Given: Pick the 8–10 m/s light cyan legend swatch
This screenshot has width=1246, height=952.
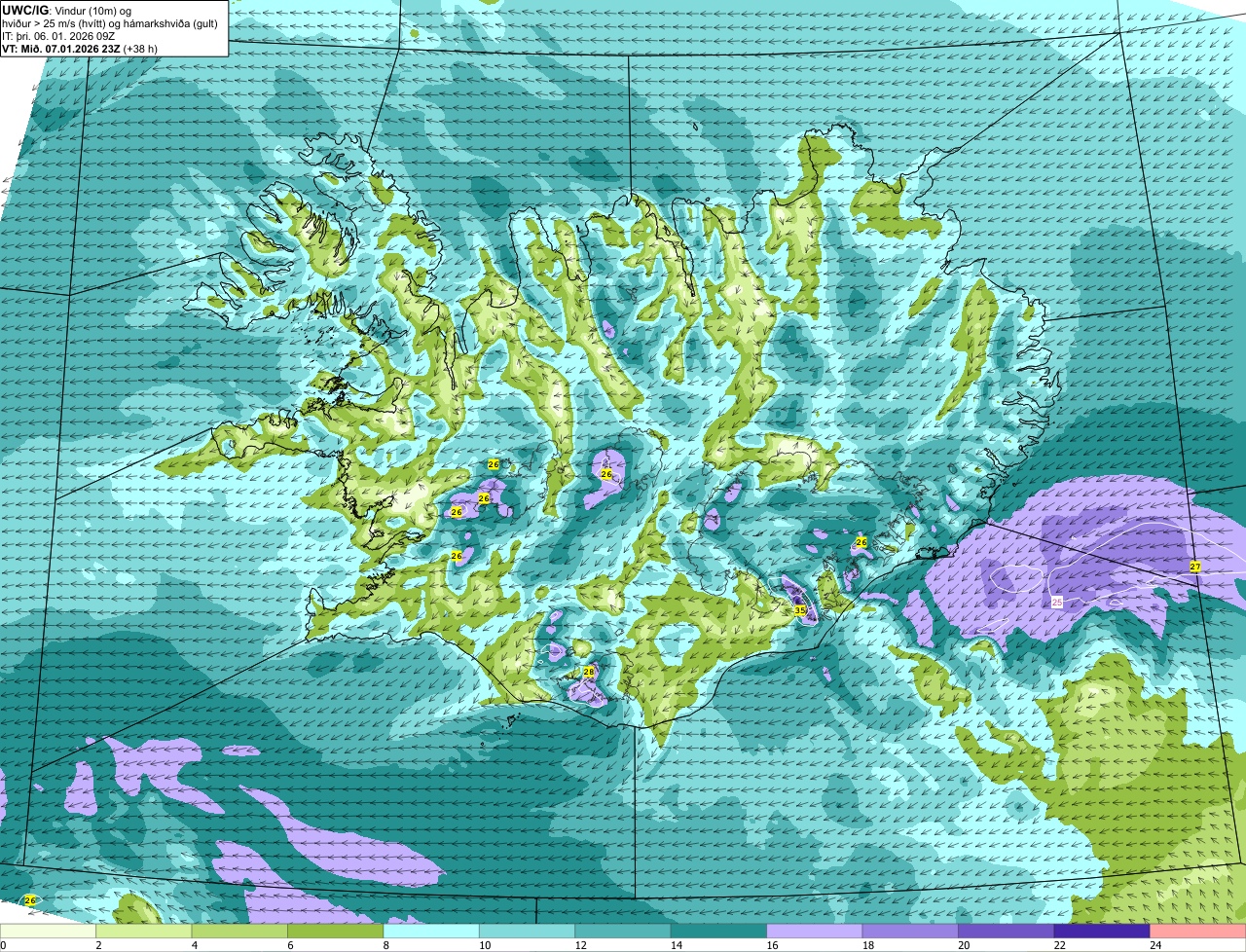Looking at the screenshot, I should pyautogui.click(x=431, y=932).
